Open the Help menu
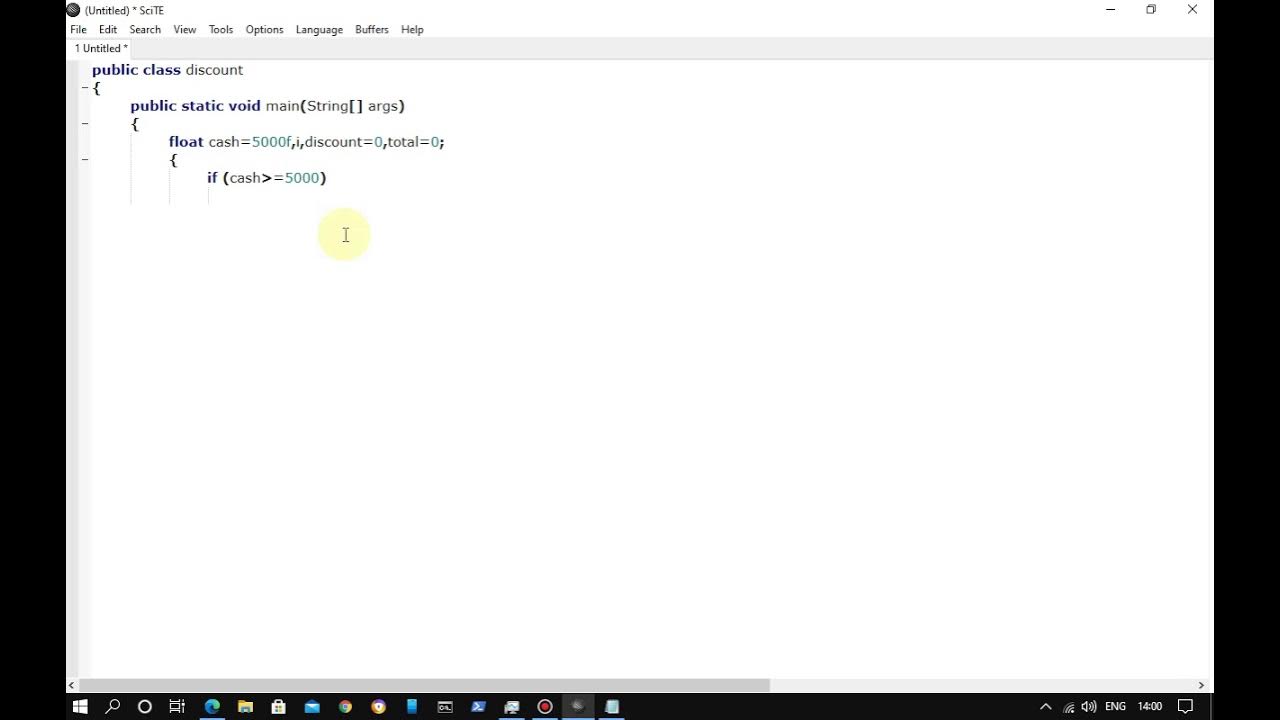Viewport: 1280px width, 720px height. [x=412, y=29]
